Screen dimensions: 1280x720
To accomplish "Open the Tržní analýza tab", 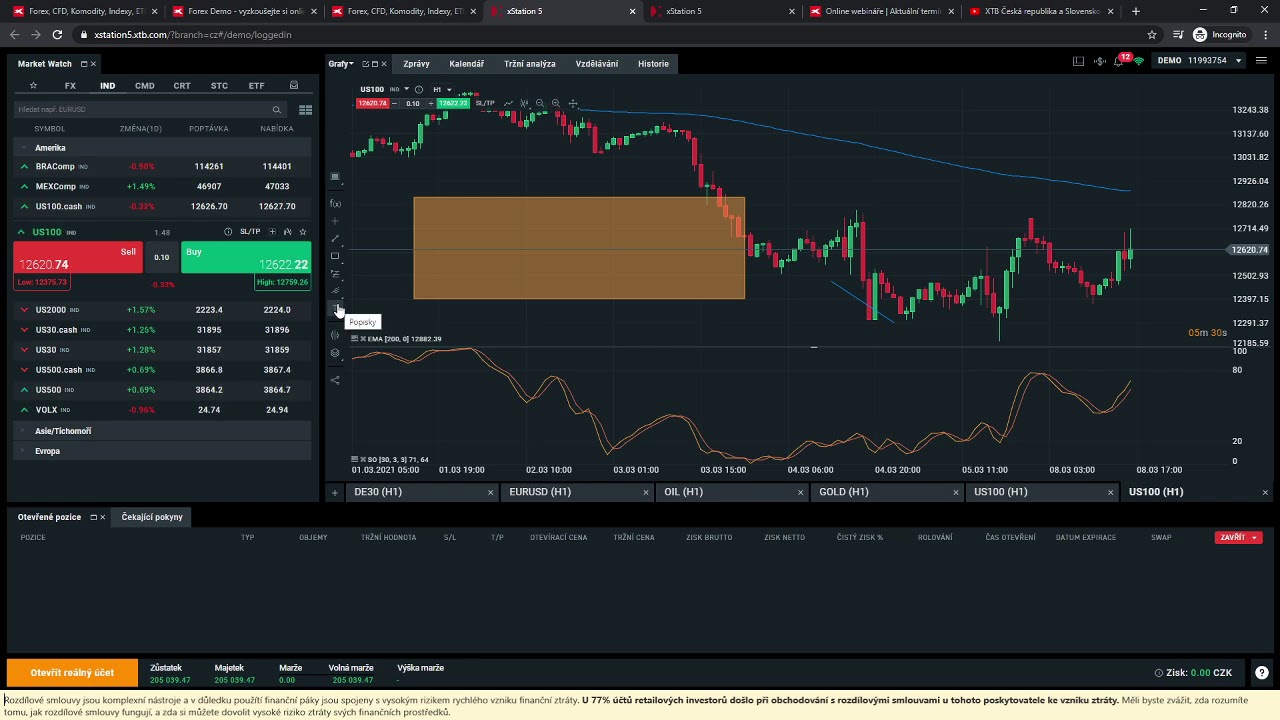I will pyautogui.click(x=530, y=64).
